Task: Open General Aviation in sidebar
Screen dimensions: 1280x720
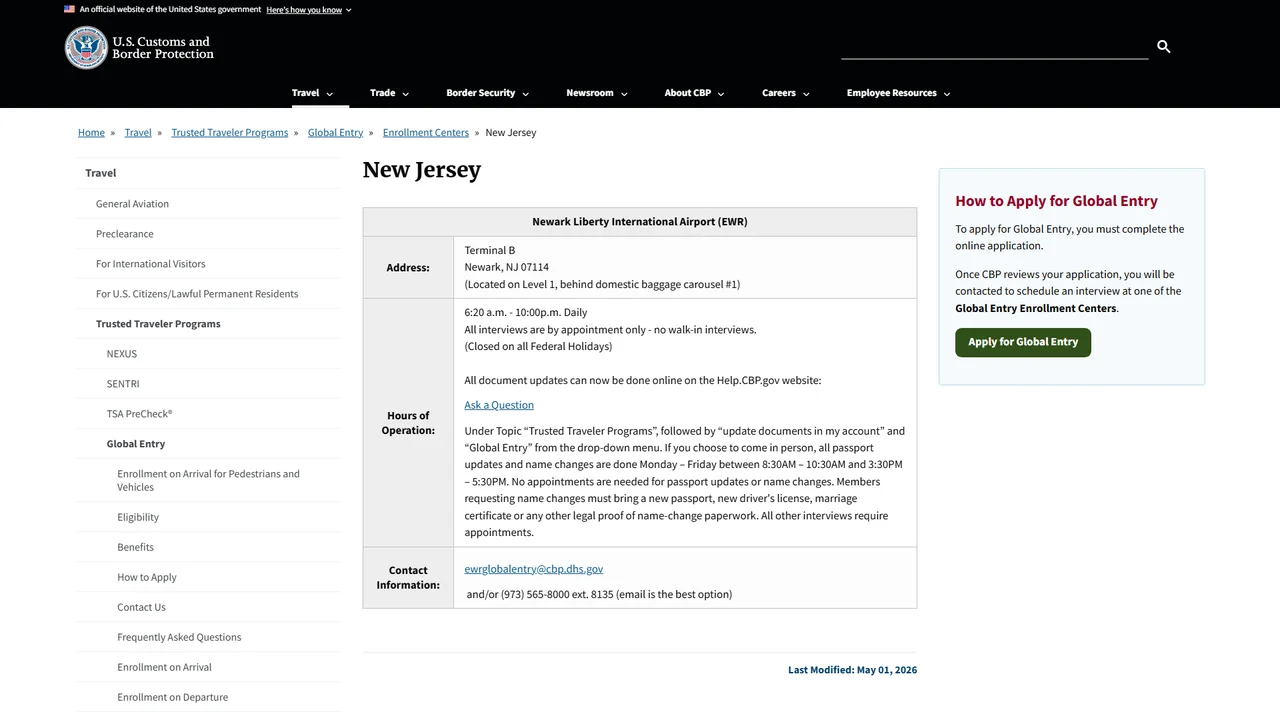Action: 208,204
